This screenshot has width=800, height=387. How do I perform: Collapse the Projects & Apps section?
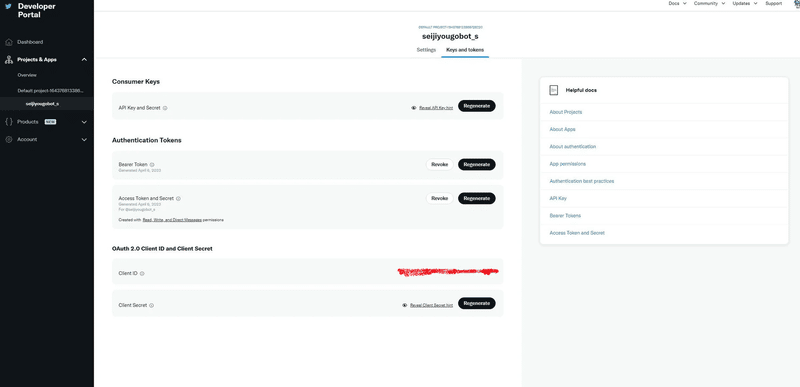pos(84,60)
